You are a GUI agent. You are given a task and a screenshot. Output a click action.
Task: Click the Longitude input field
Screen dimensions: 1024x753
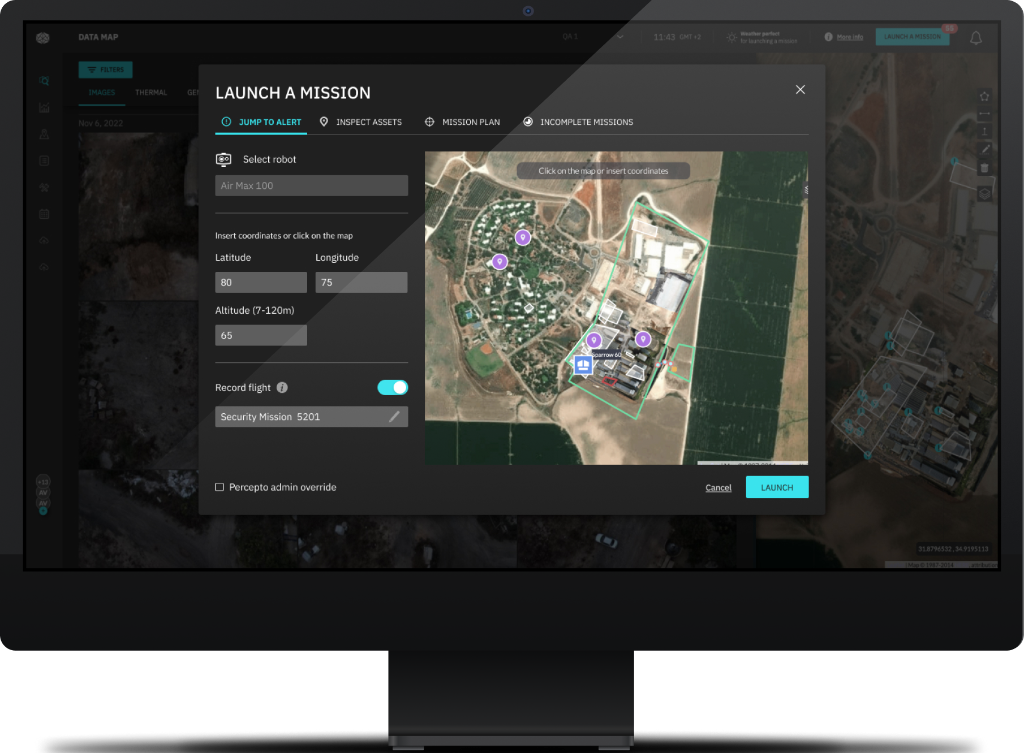pyautogui.click(x=361, y=283)
